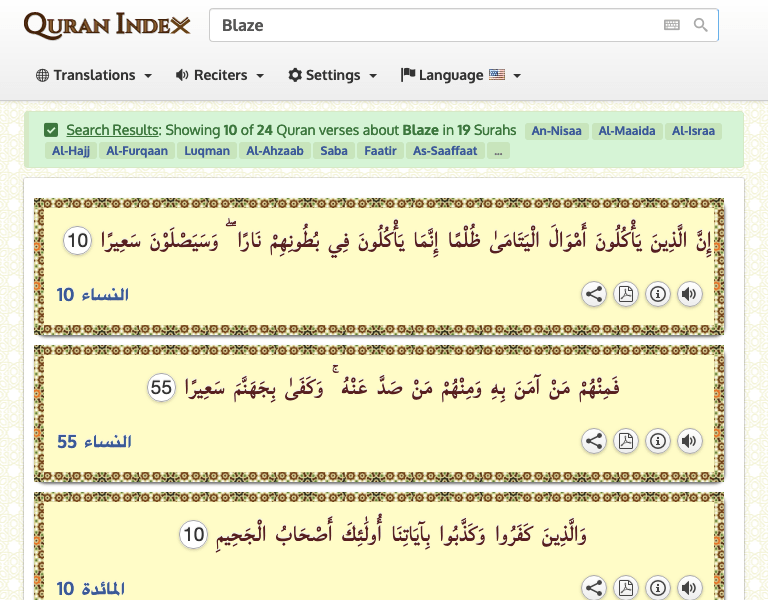Play audio recitation of An-Nisaa verse 55
The image size is (768, 600).
tap(689, 441)
